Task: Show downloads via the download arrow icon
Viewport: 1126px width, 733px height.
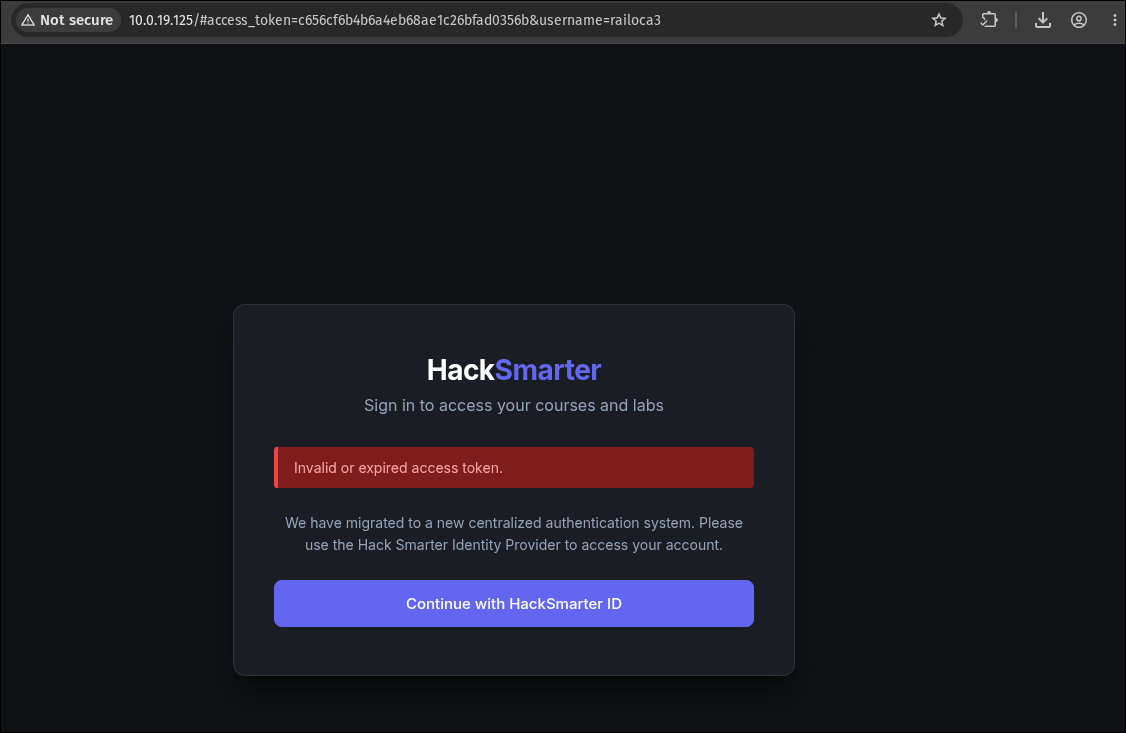Action: tap(1043, 20)
